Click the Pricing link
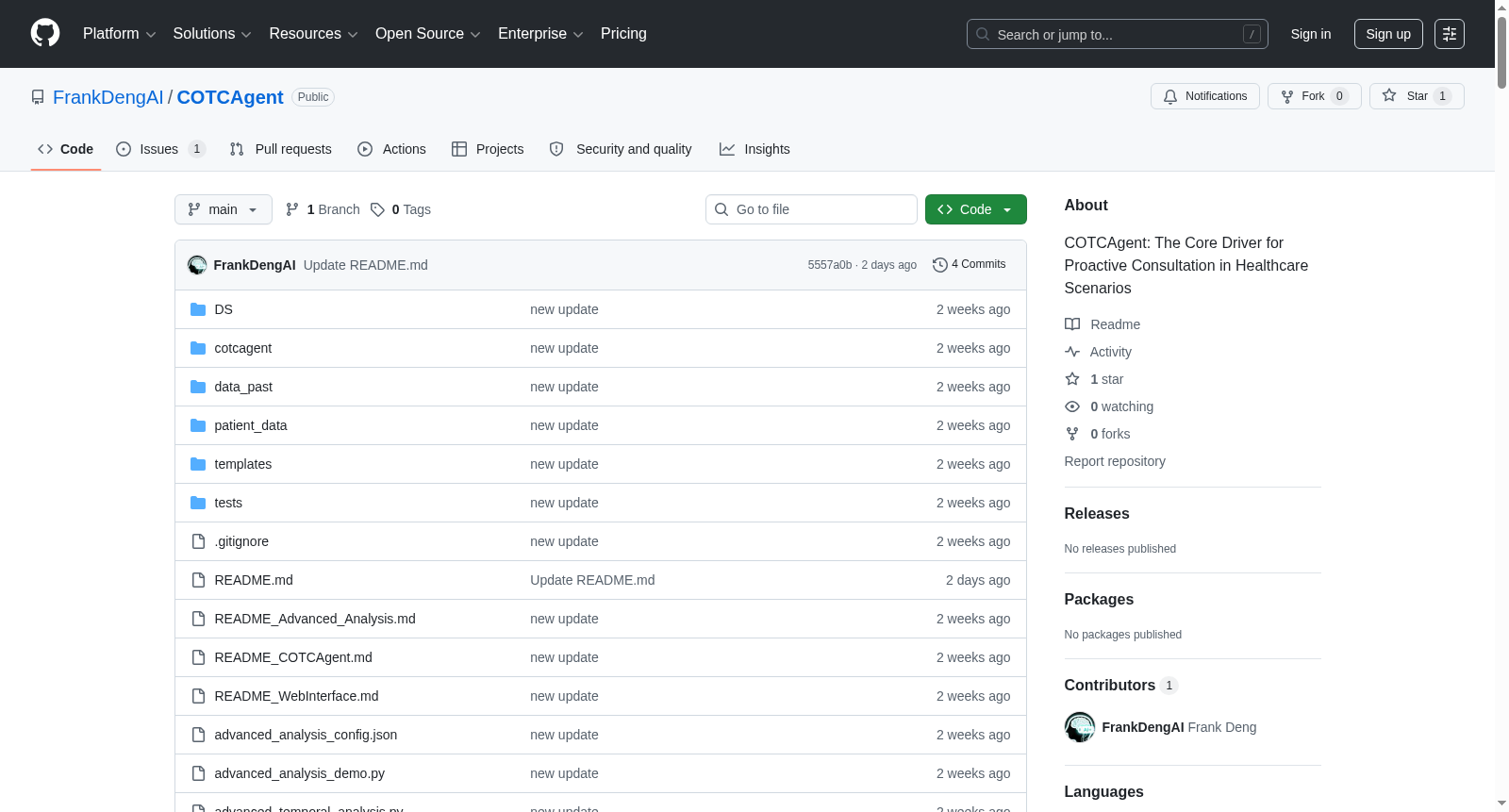Viewport: 1509px width, 812px height. [x=623, y=34]
